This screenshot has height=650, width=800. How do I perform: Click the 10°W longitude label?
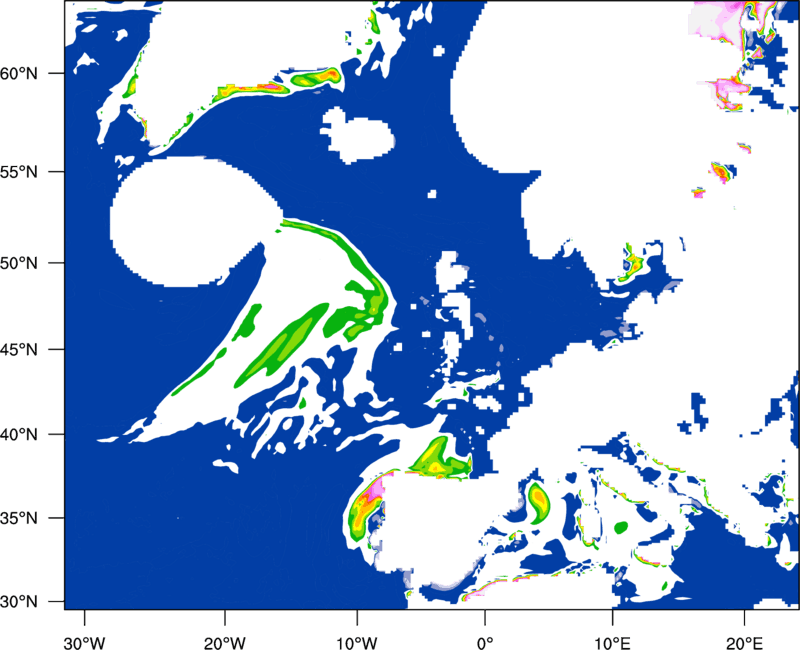(x=356, y=643)
